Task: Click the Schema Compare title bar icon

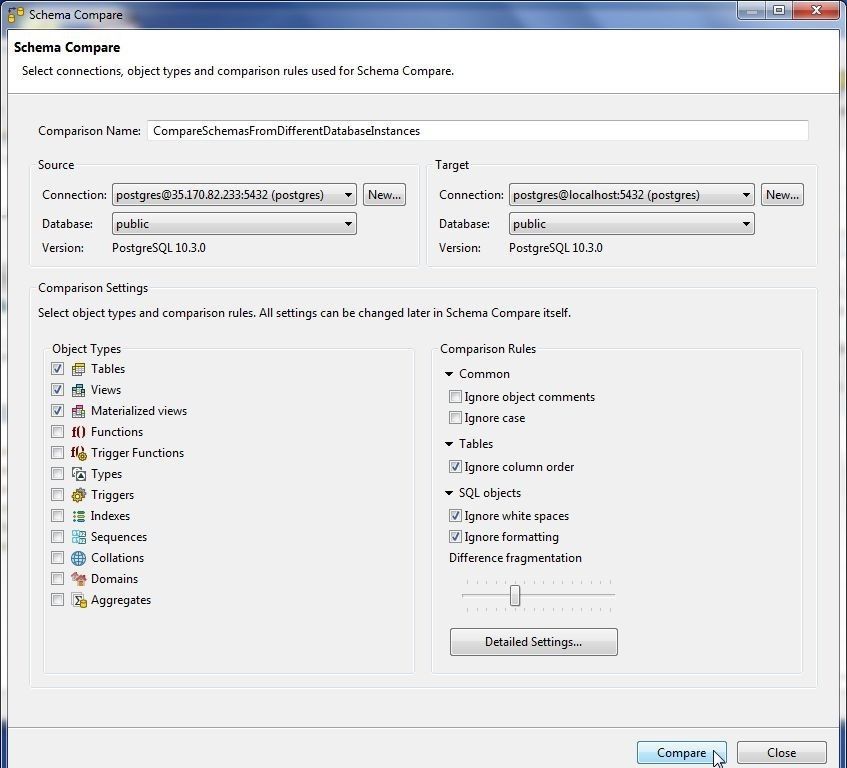Action: (x=16, y=15)
